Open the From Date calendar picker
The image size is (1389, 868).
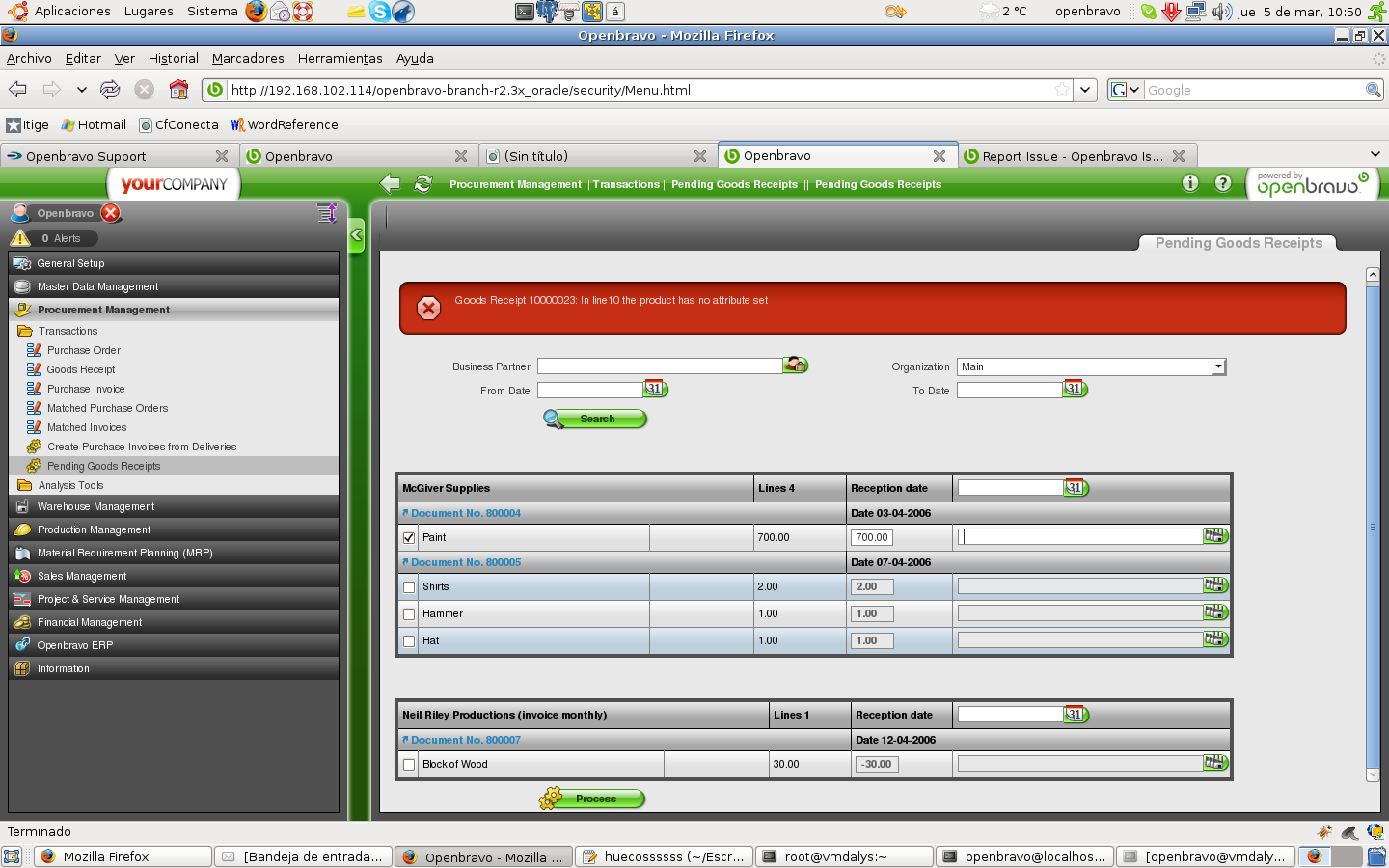[655, 390]
